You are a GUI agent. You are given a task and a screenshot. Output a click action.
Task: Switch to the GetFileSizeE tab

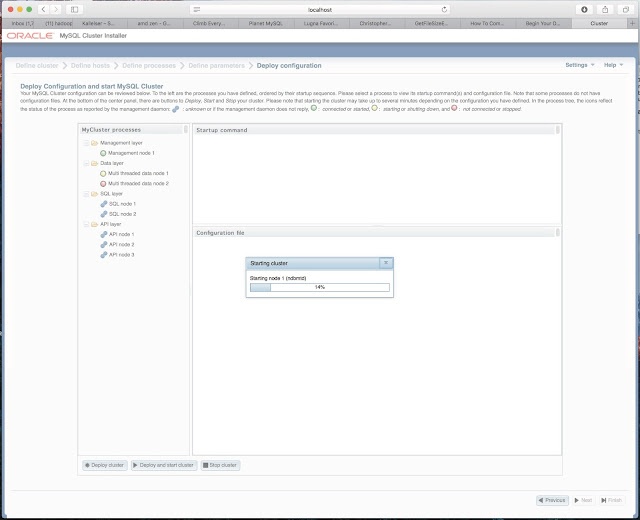coord(431,23)
